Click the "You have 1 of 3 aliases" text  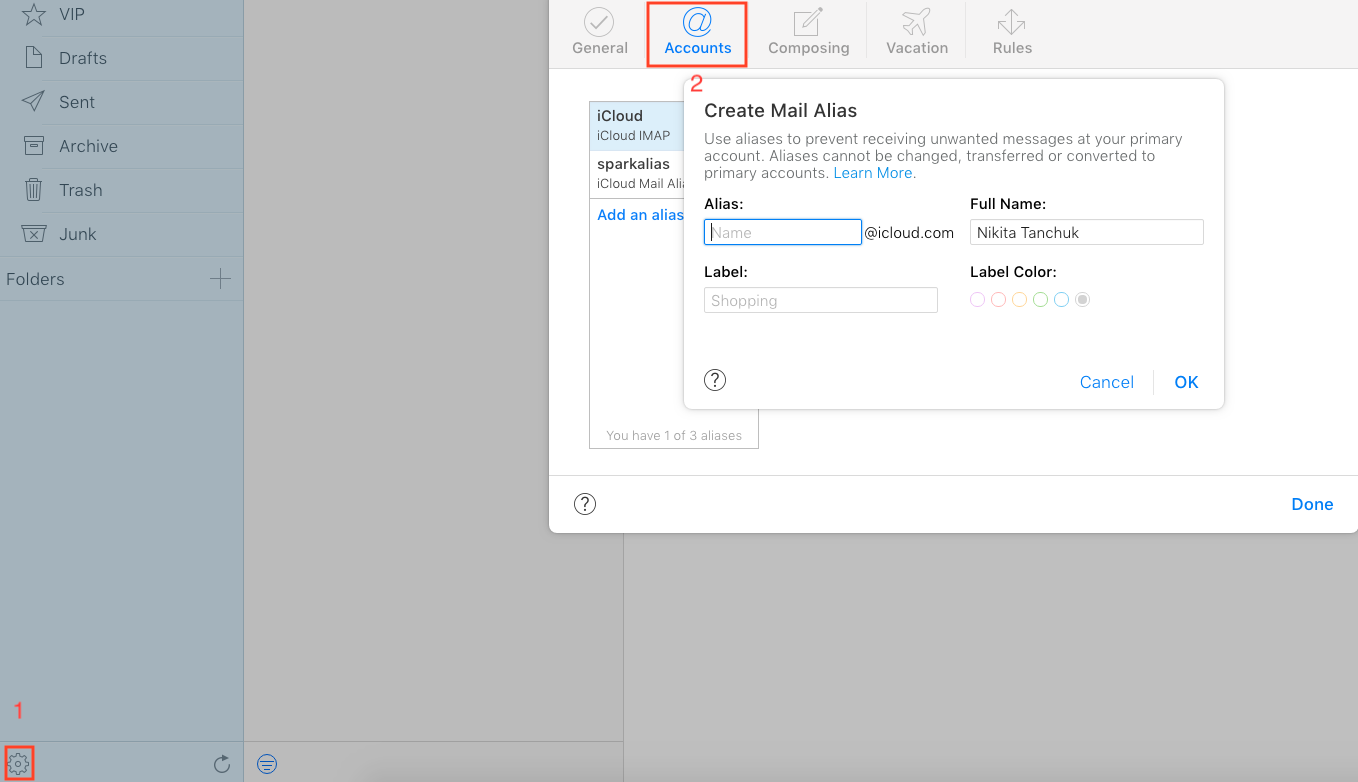click(674, 435)
